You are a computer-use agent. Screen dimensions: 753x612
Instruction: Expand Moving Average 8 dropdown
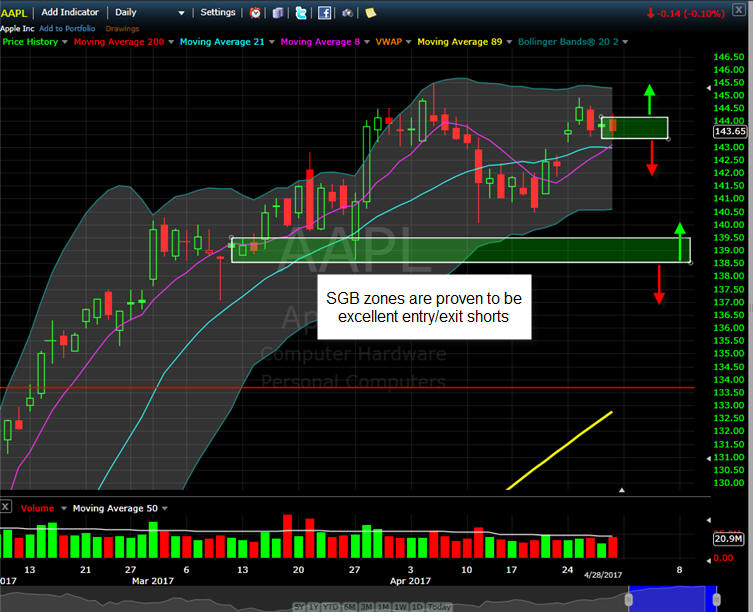click(367, 42)
